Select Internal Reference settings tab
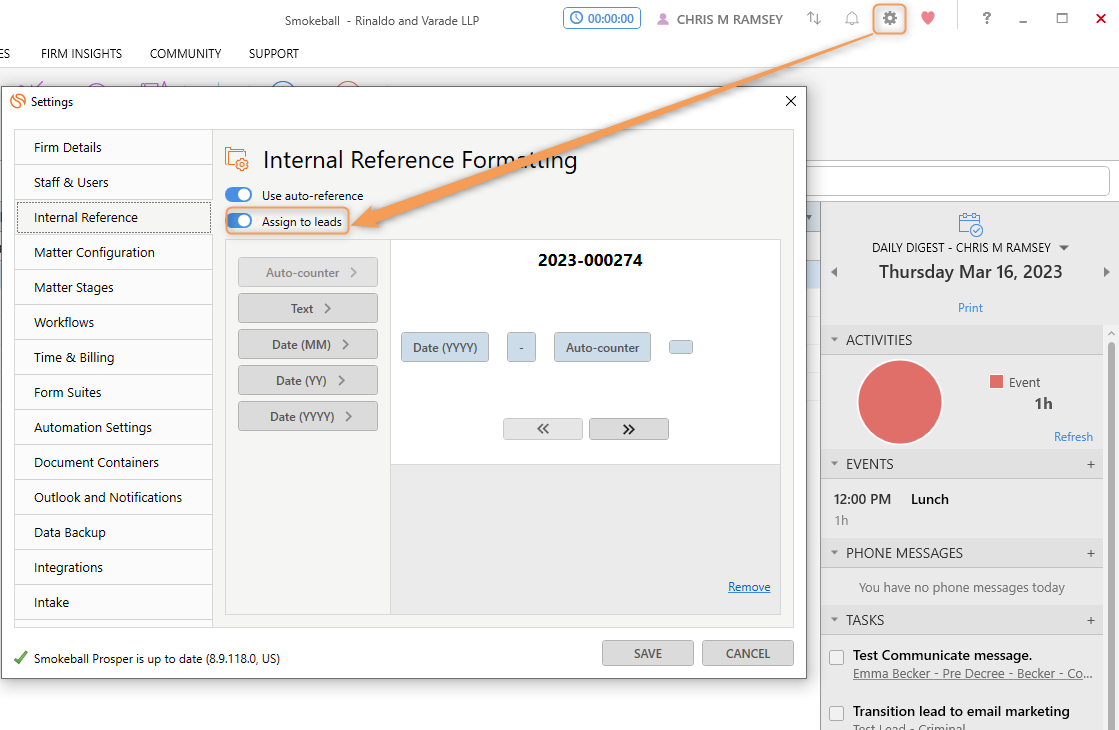Image resolution: width=1119 pixels, height=730 pixels. click(x=113, y=217)
